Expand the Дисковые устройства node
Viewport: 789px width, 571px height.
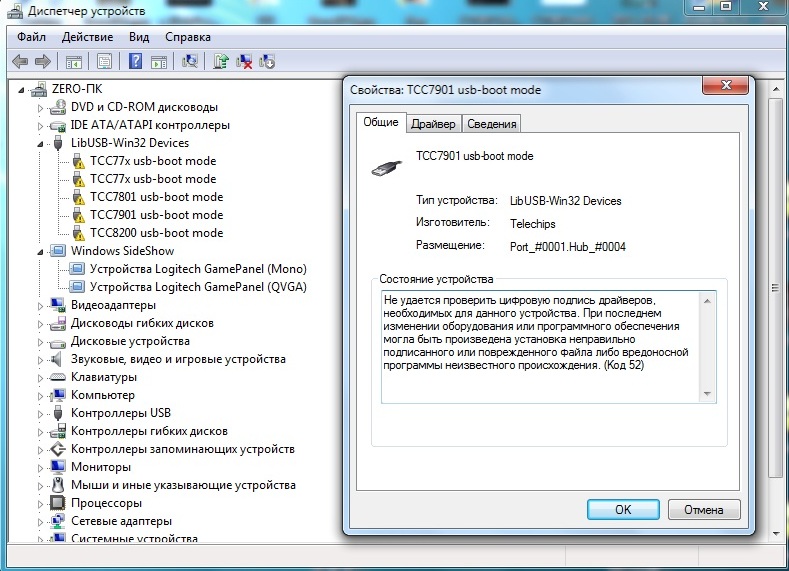click(40, 342)
